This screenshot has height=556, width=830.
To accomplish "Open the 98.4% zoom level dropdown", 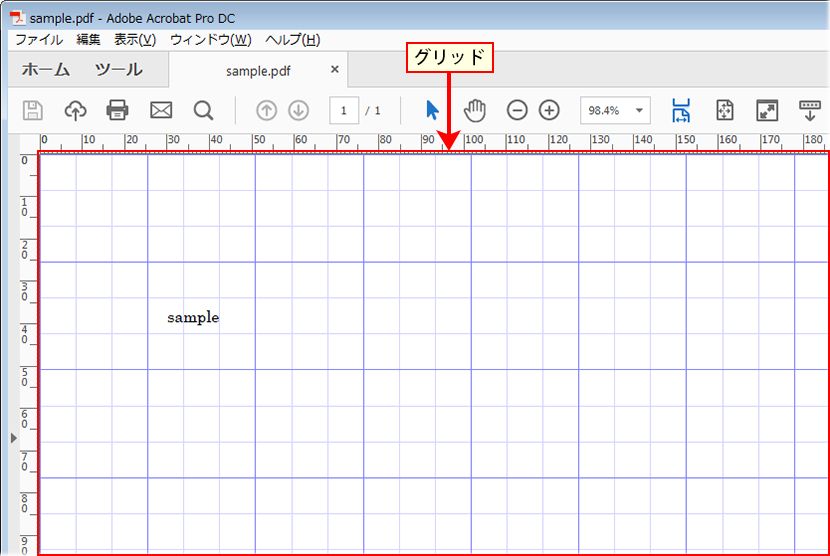I will [615, 110].
